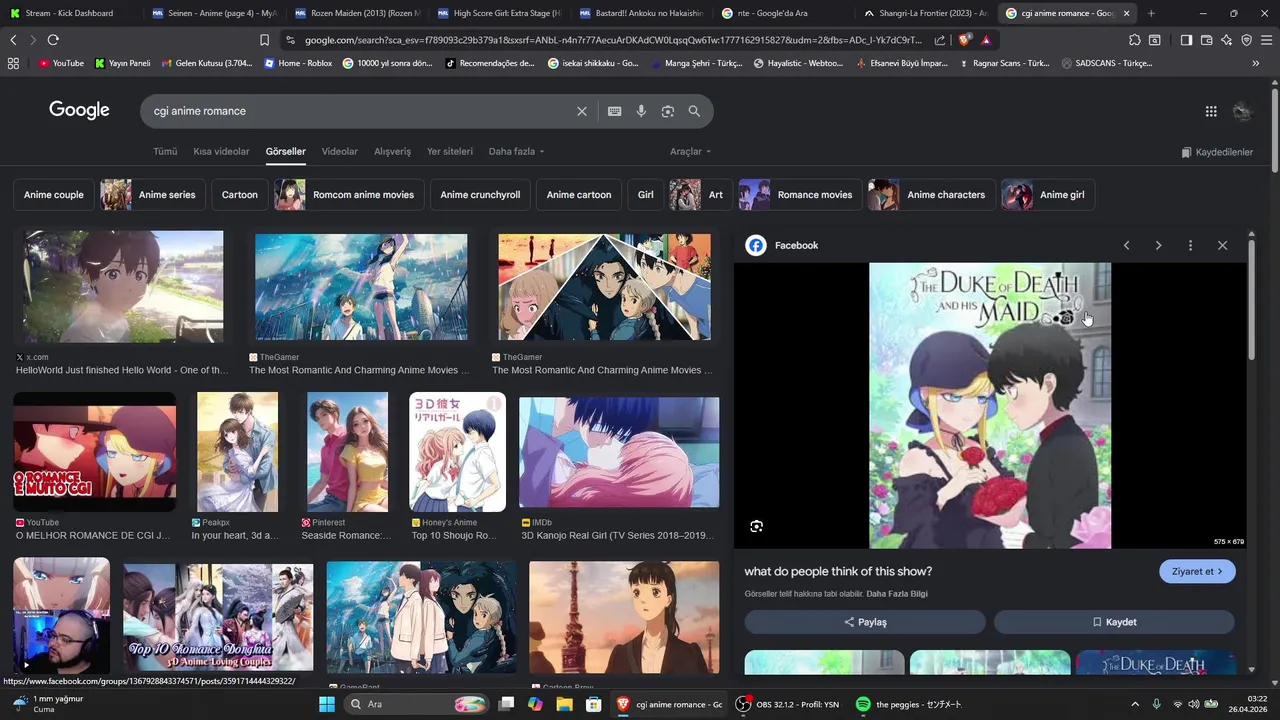Open Spotify 'the peggies' taskbar item
1280x720 pixels.
(x=909, y=704)
